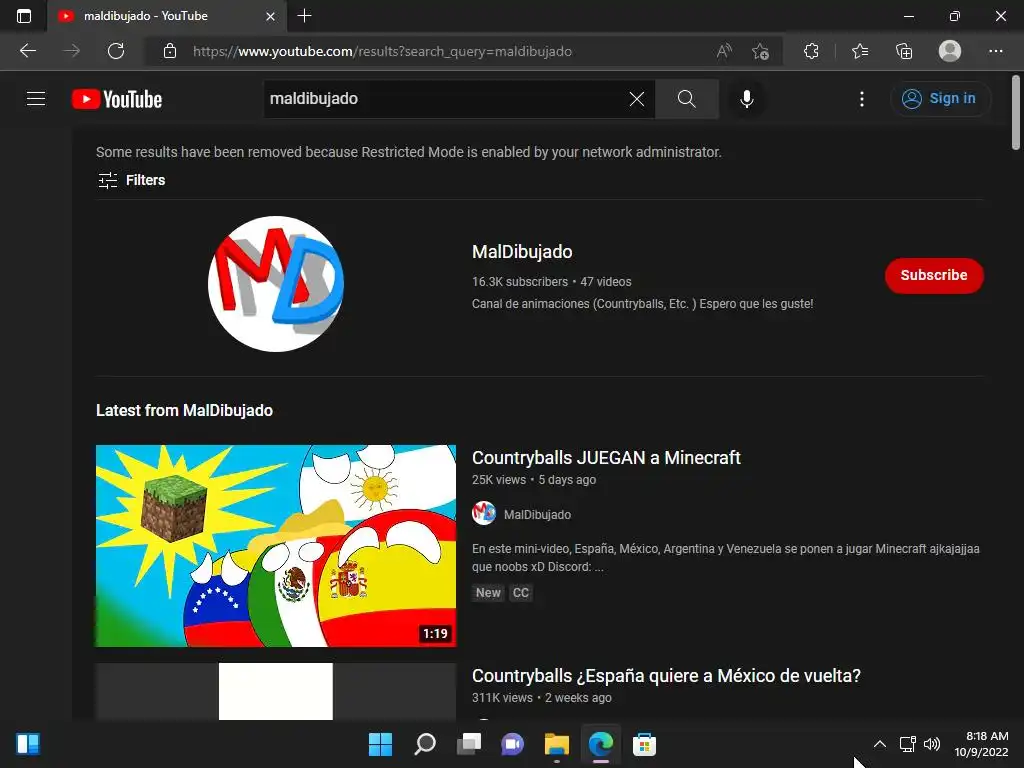Screen dimensions: 1024x768
Task: Open MalDibujado channel avatar
Action: [276, 283]
